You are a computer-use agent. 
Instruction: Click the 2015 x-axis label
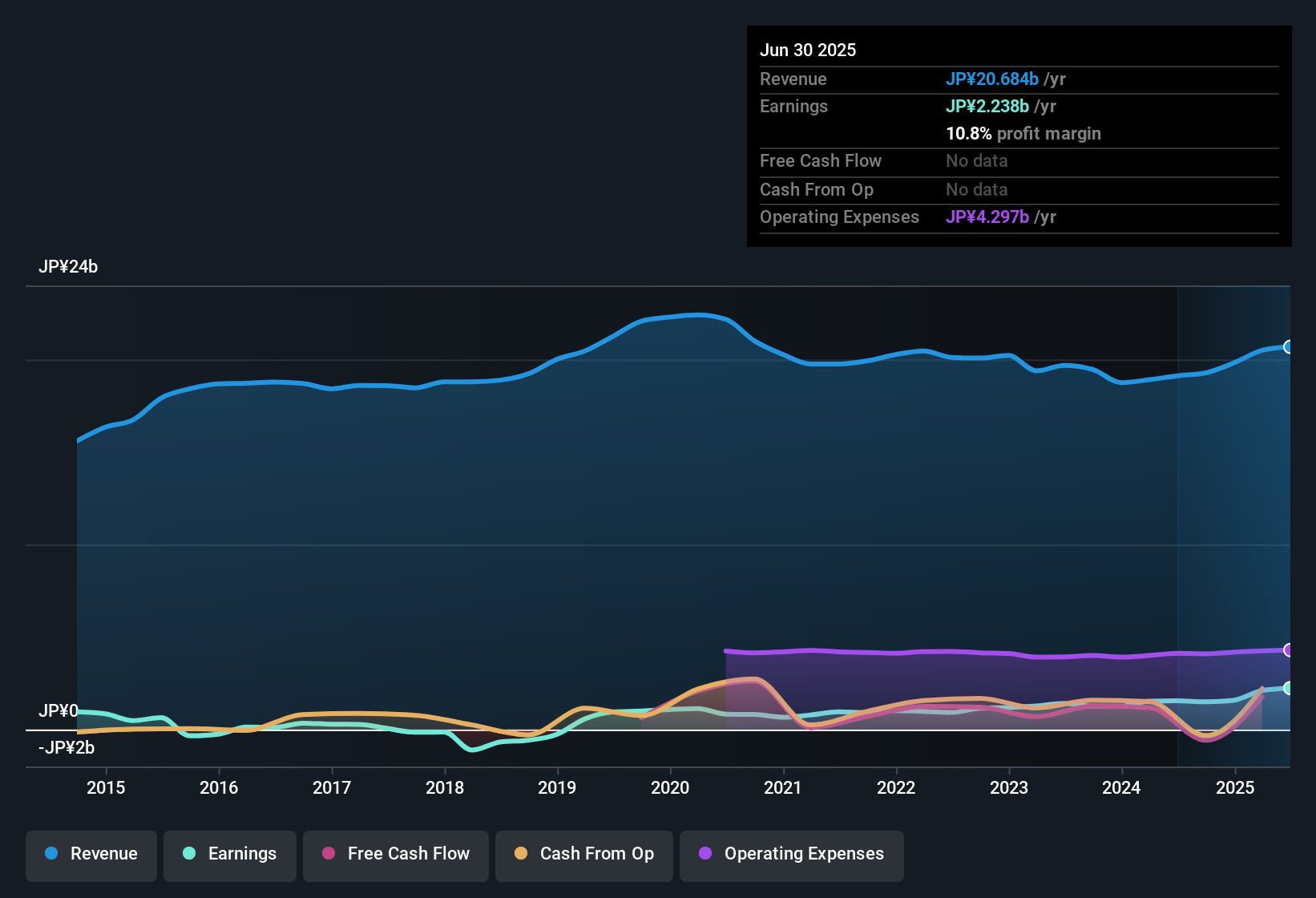(x=106, y=787)
